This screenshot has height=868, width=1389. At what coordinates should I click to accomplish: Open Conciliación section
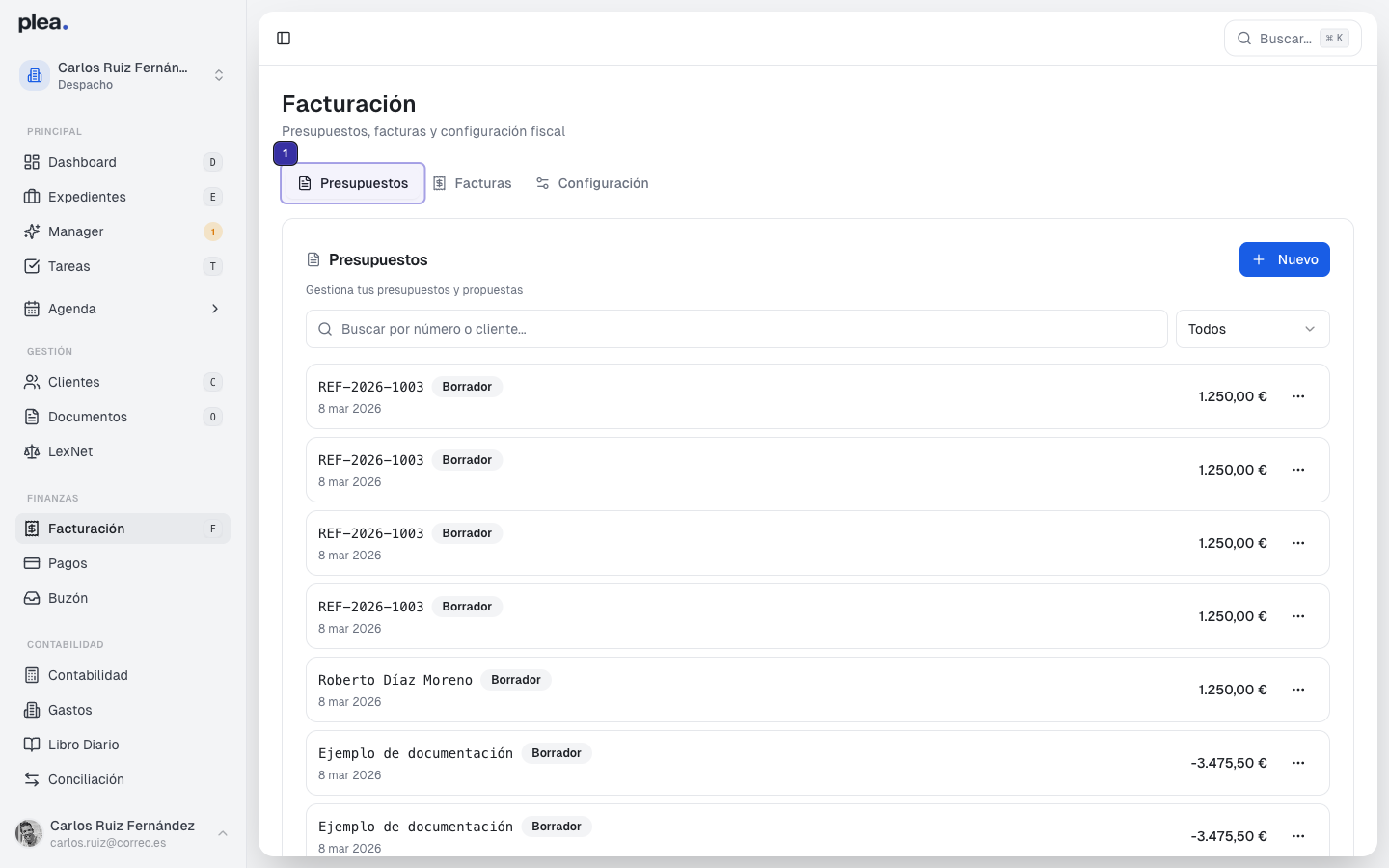pyautogui.click(x=123, y=779)
